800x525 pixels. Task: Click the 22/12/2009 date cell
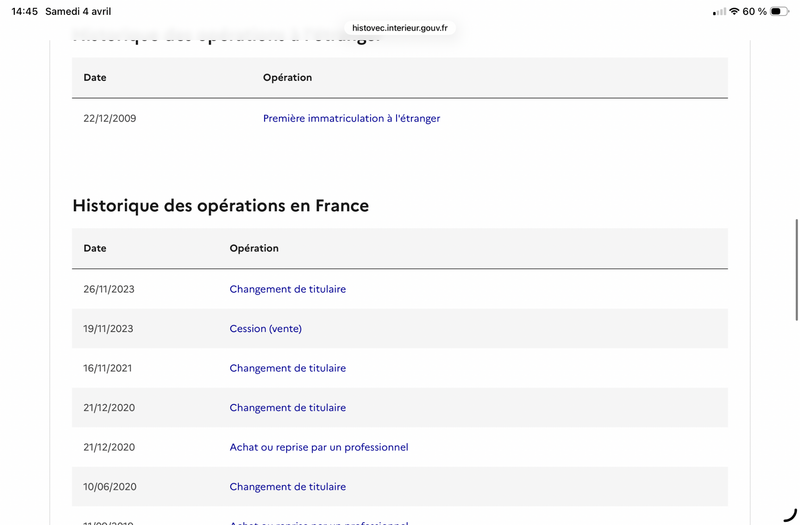[x=110, y=118]
